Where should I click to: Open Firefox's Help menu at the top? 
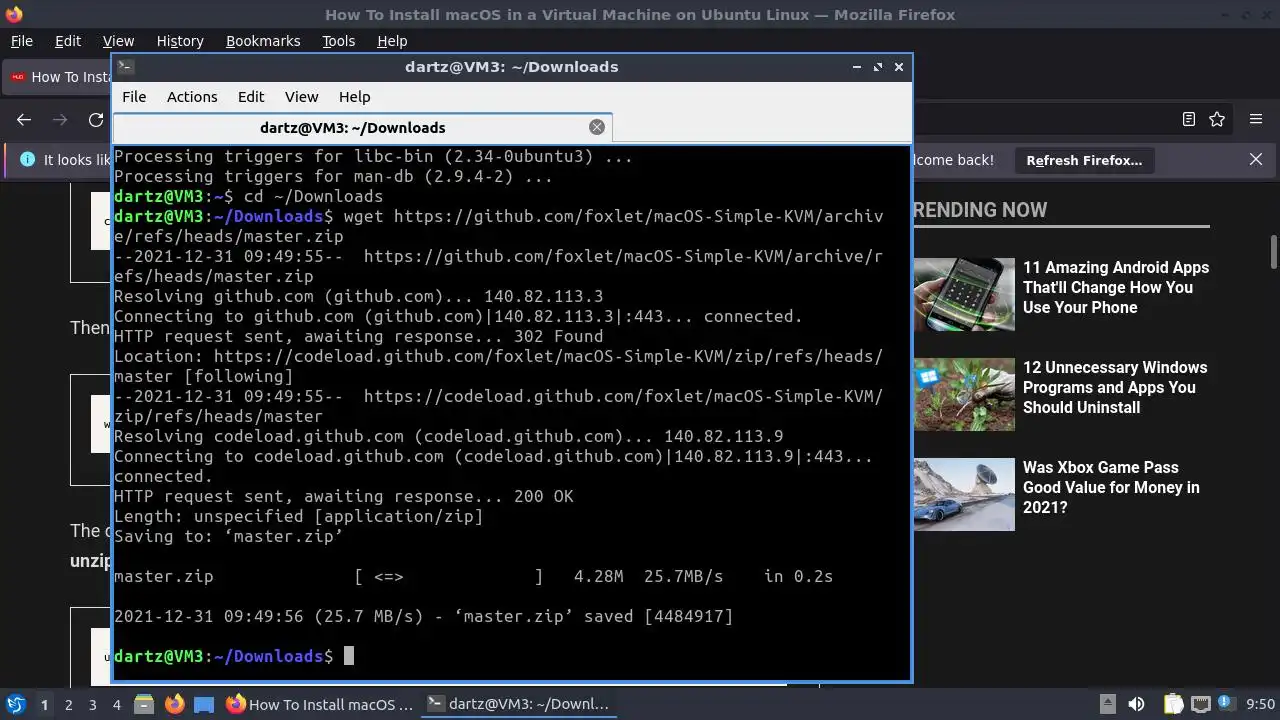pyautogui.click(x=392, y=41)
